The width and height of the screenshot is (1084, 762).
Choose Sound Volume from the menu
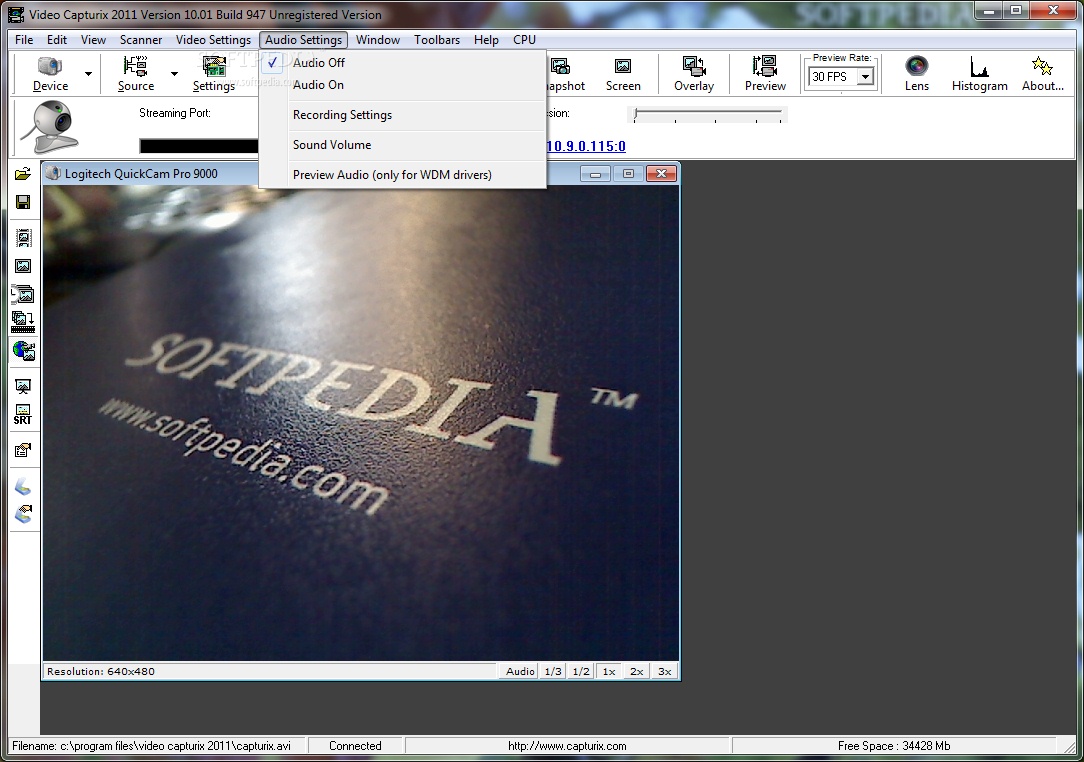pos(402,145)
